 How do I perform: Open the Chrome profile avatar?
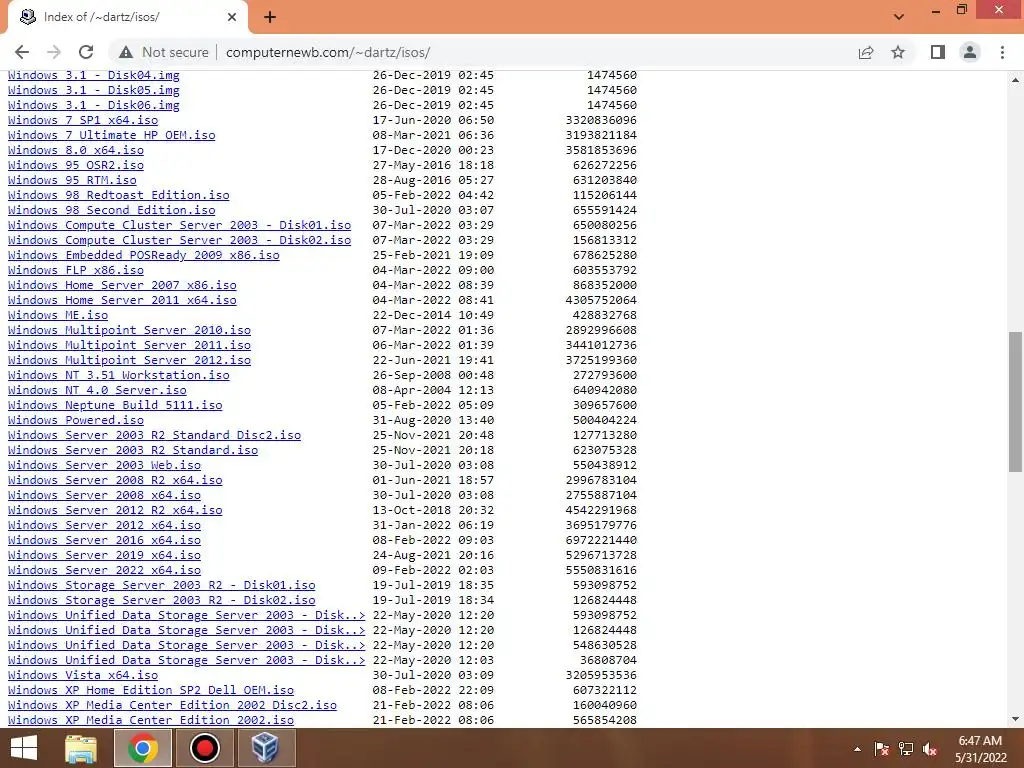coord(970,52)
